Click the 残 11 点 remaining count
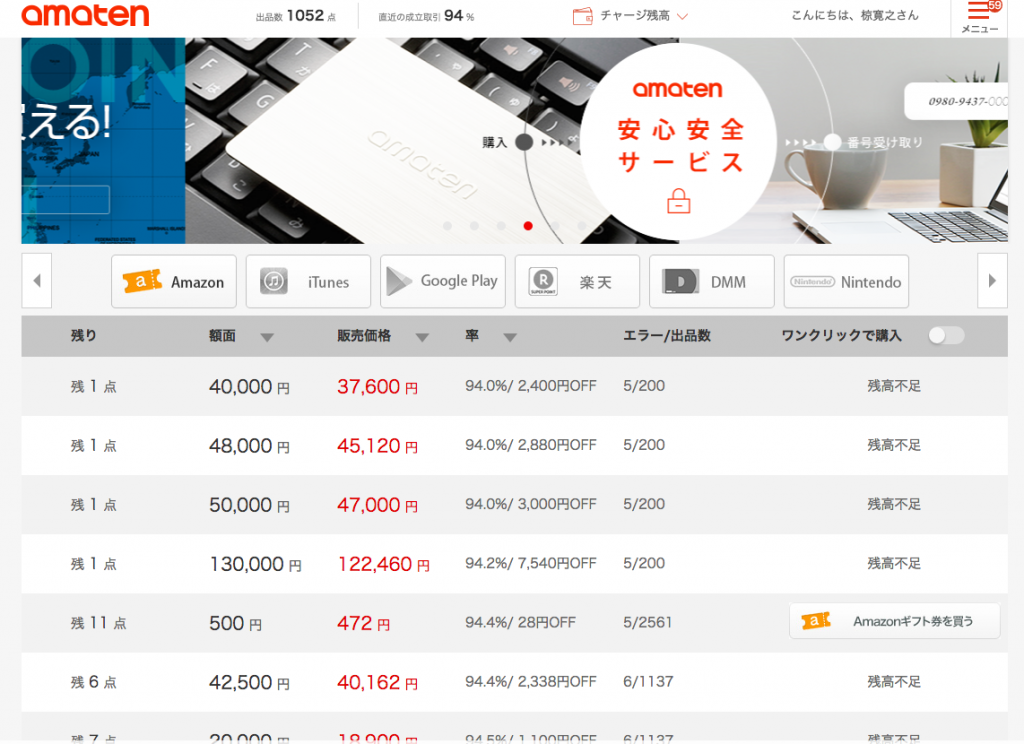The image size is (1024, 744). (x=99, y=623)
